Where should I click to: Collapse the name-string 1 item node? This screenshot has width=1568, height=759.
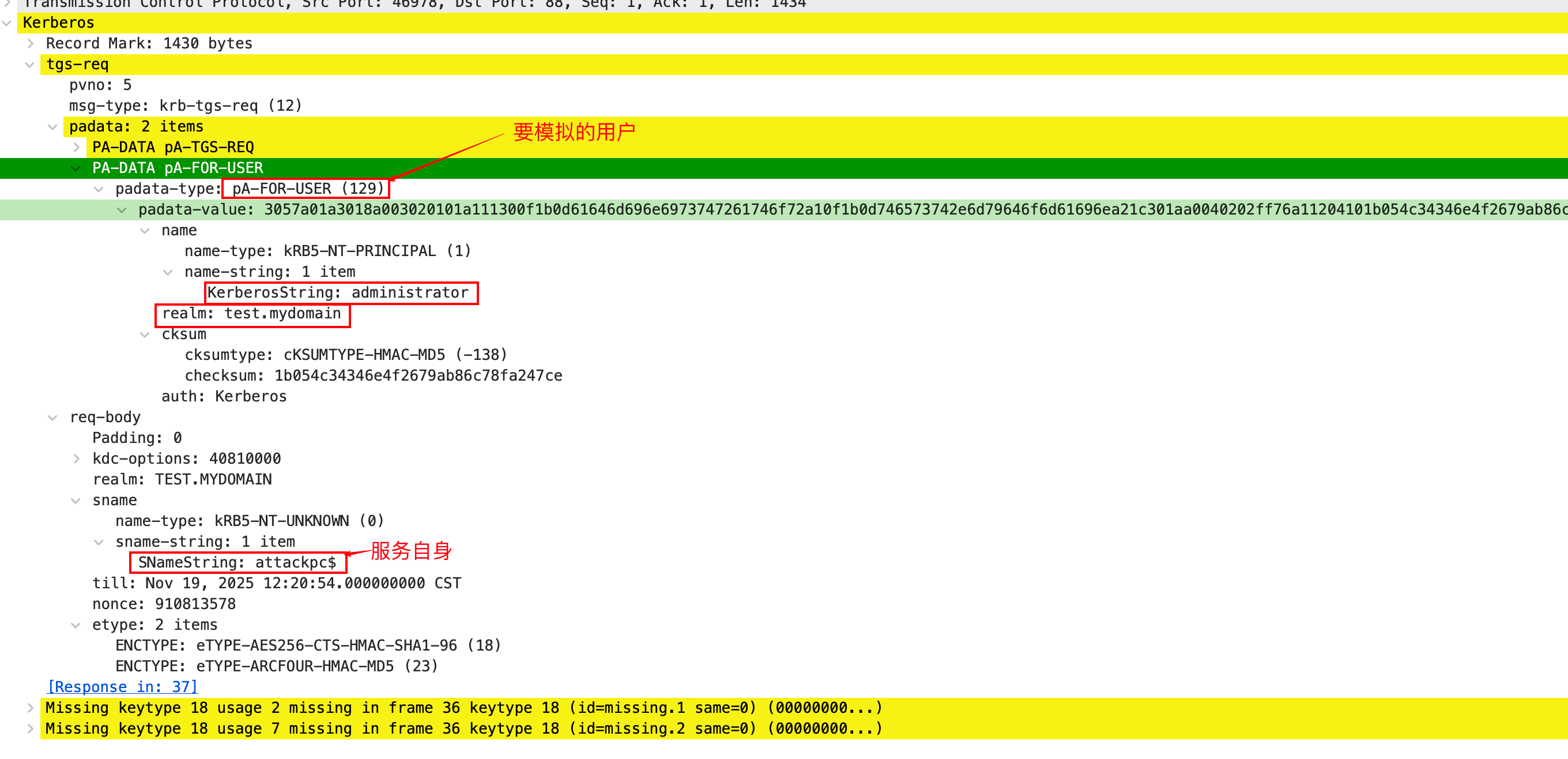[x=168, y=272]
